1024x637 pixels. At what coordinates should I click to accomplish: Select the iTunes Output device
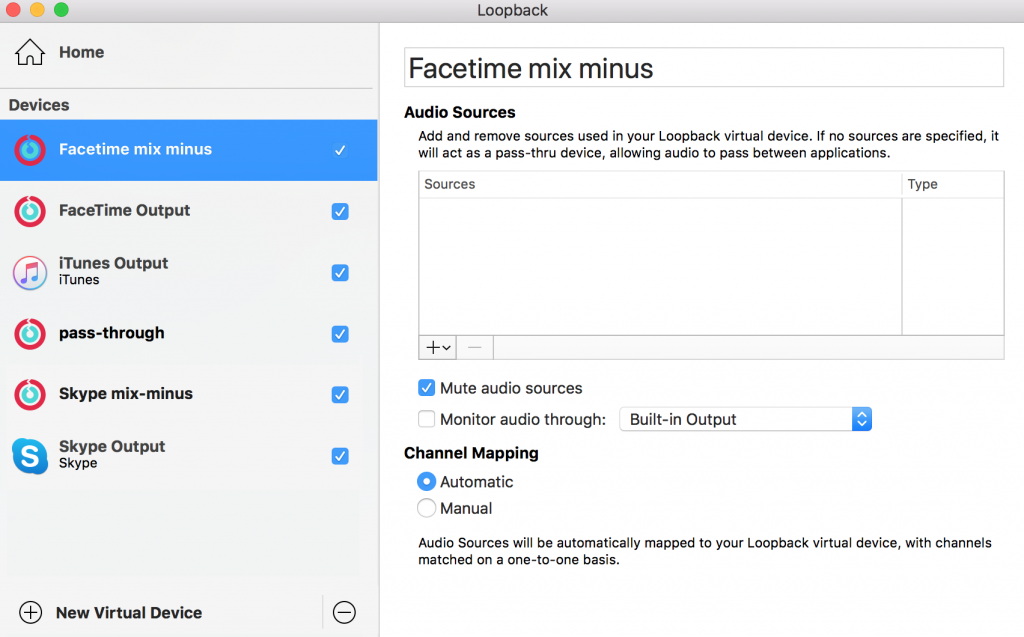point(189,272)
